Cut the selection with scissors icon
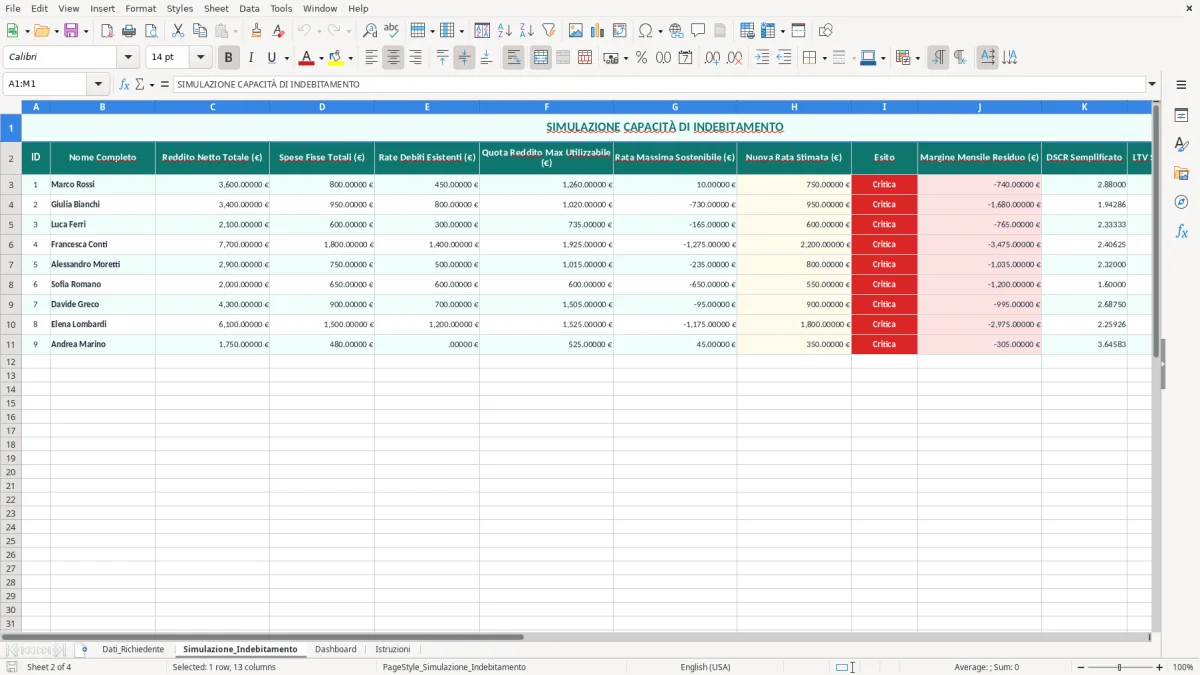Viewport: 1200px width, 675px height. coord(178,31)
